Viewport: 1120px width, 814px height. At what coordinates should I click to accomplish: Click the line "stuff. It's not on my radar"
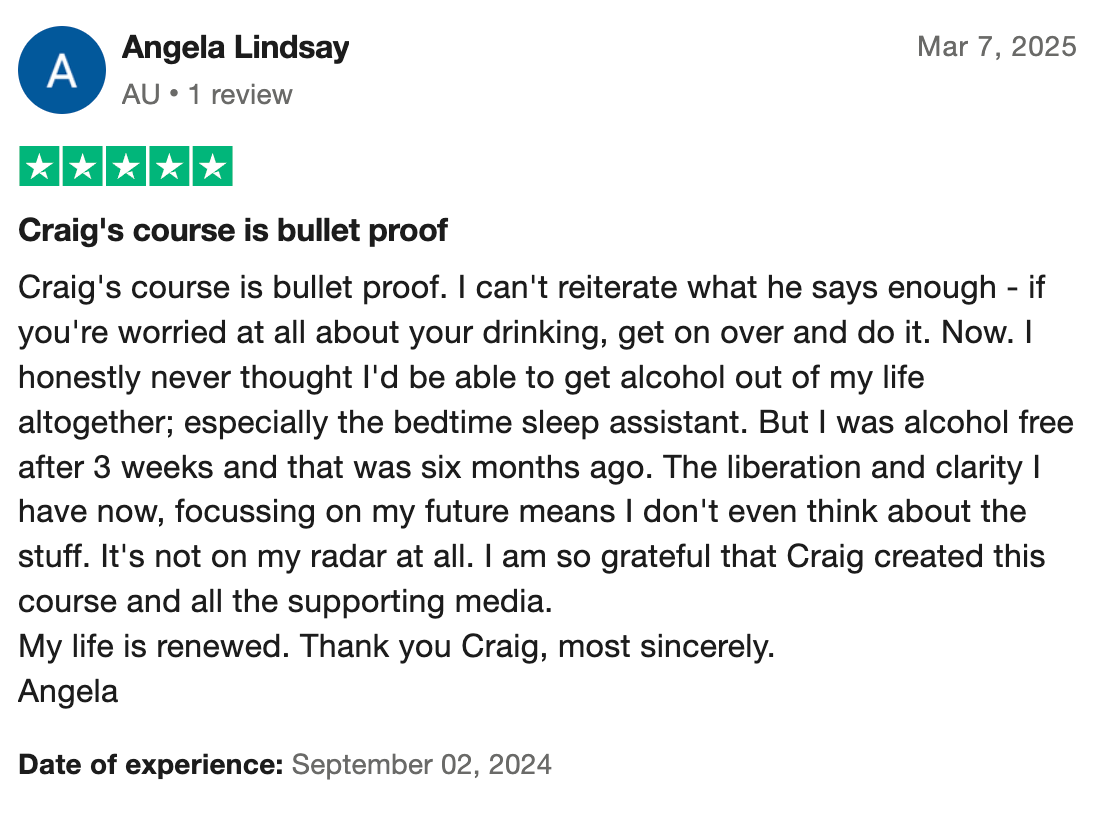(531, 557)
